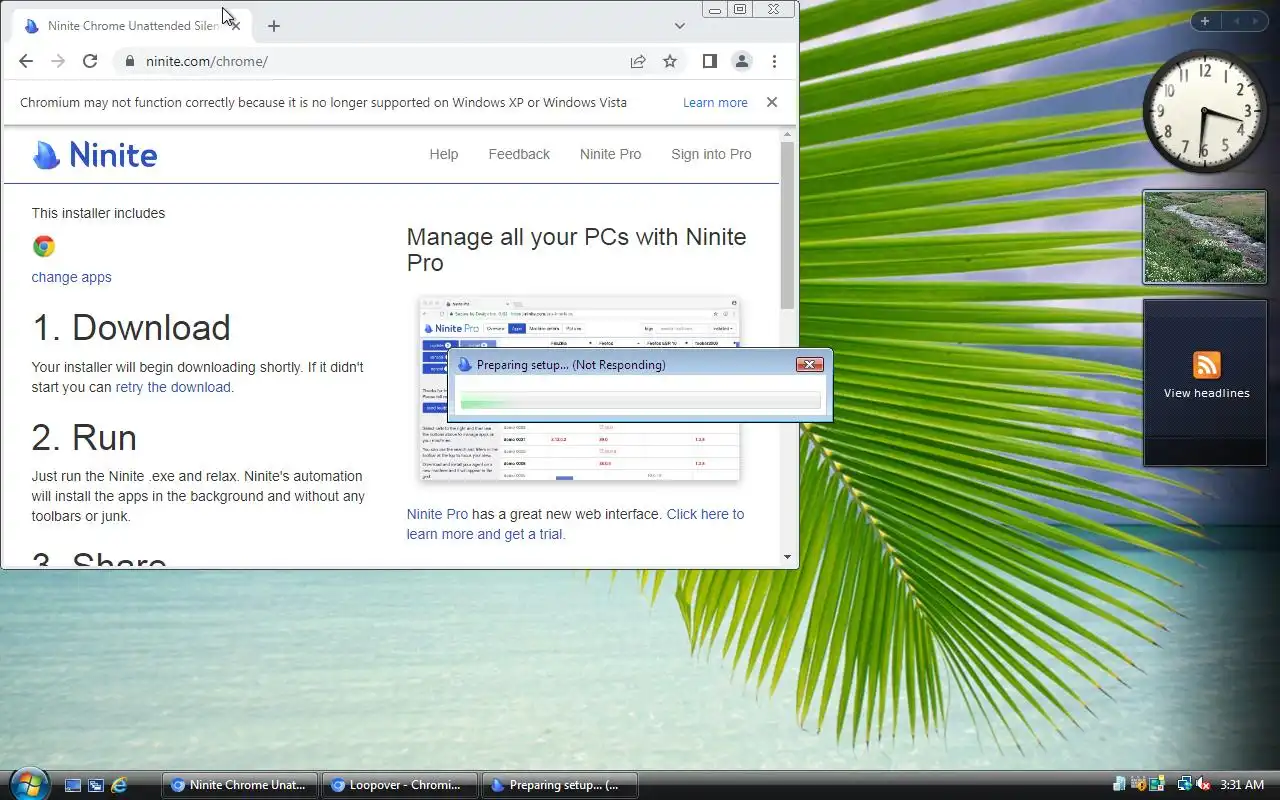Dismiss the unsupported Windows warning bar

[x=772, y=102]
